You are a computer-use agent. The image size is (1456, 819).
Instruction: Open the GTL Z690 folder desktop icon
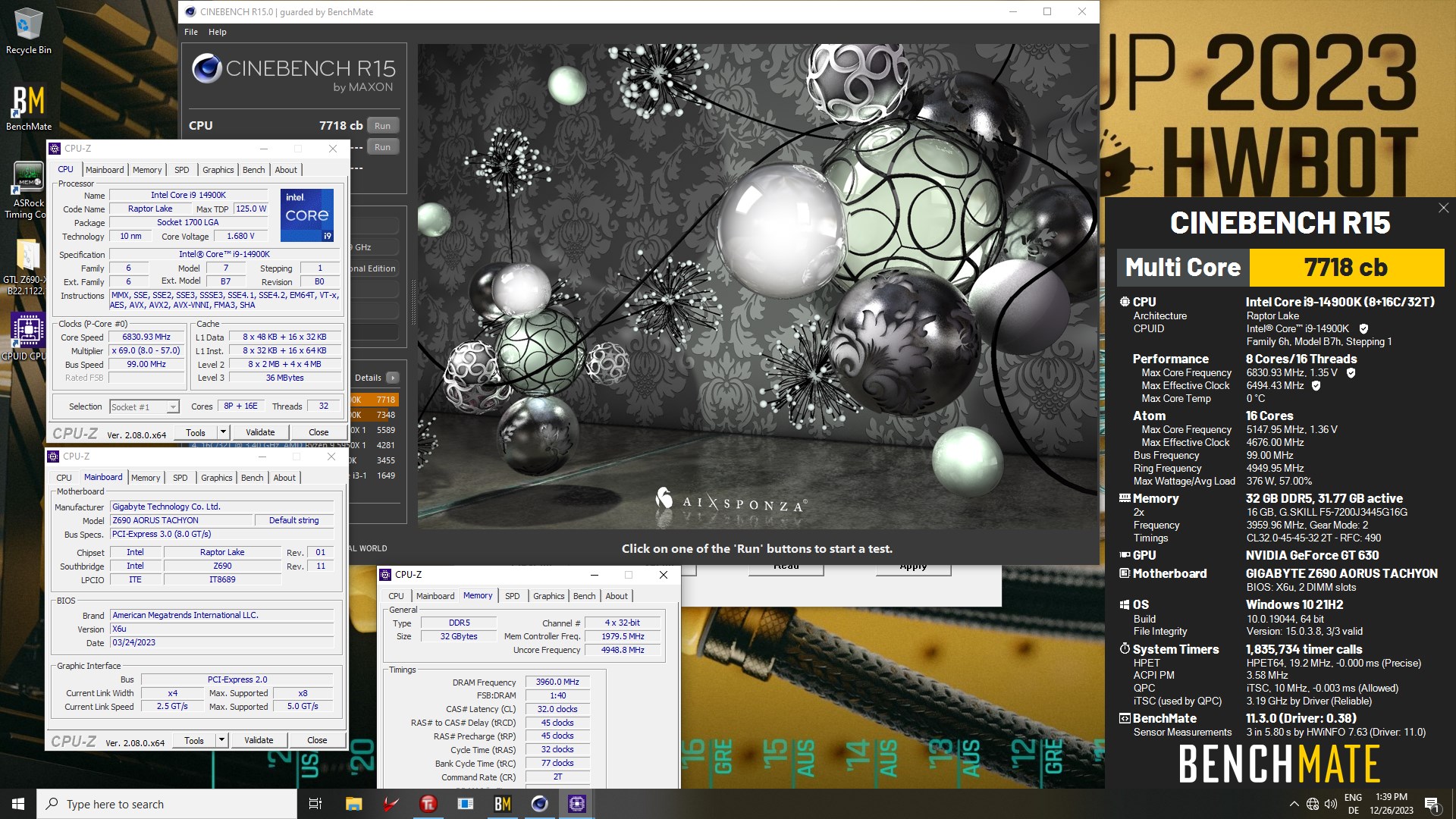(x=28, y=267)
